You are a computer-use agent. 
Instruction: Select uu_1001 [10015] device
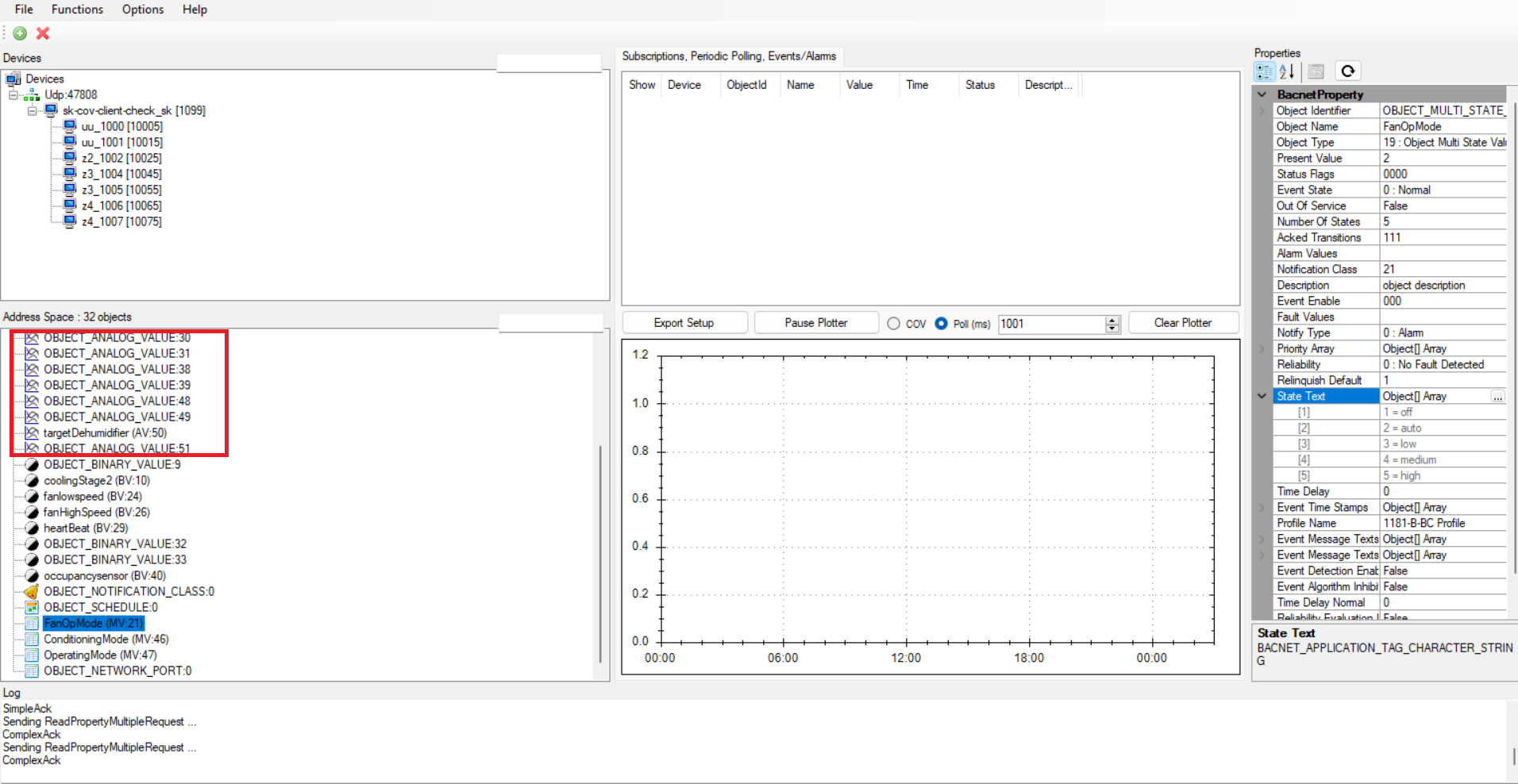point(122,142)
